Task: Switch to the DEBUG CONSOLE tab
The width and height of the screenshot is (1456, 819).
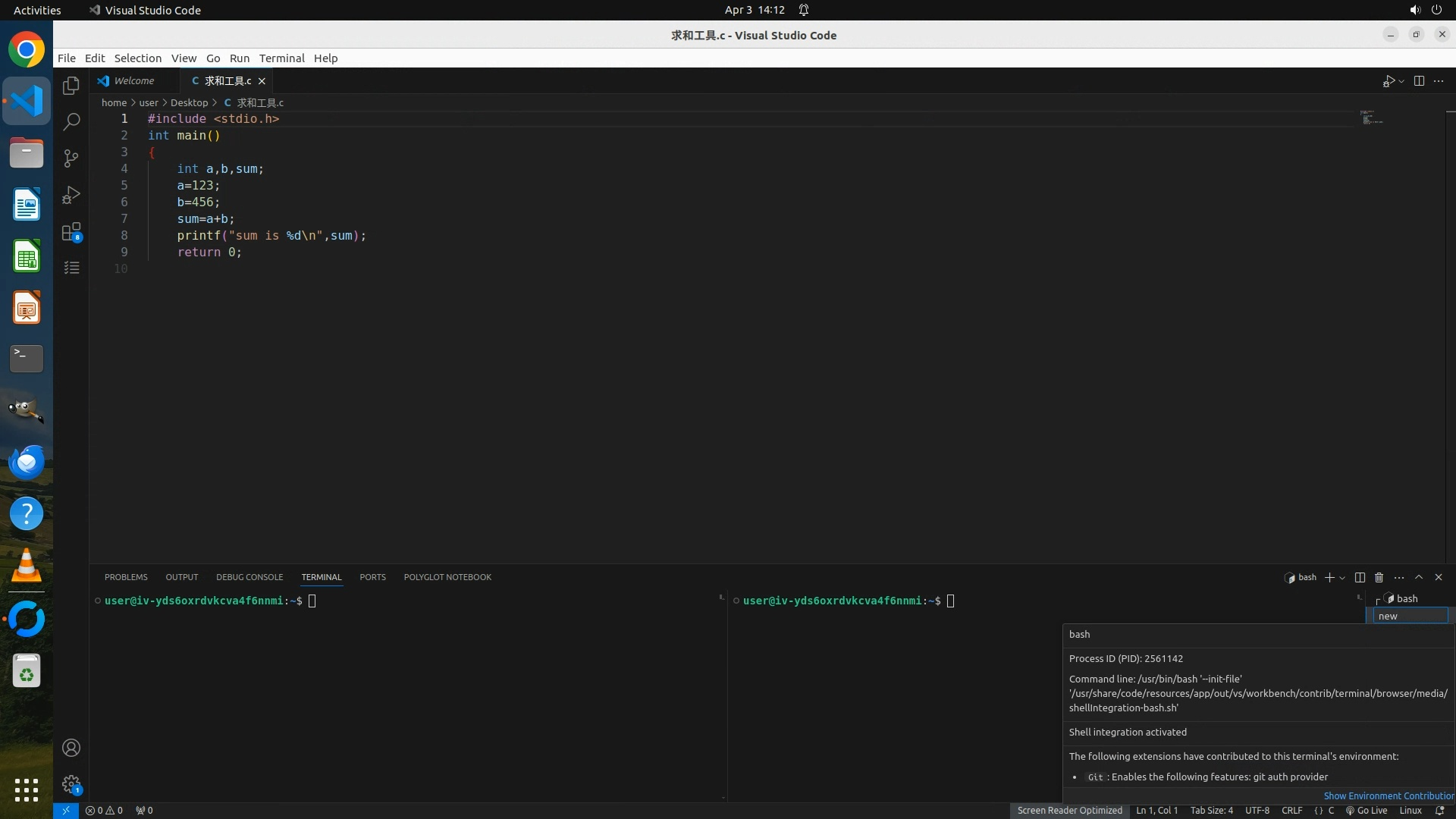Action: coord(249,578)
